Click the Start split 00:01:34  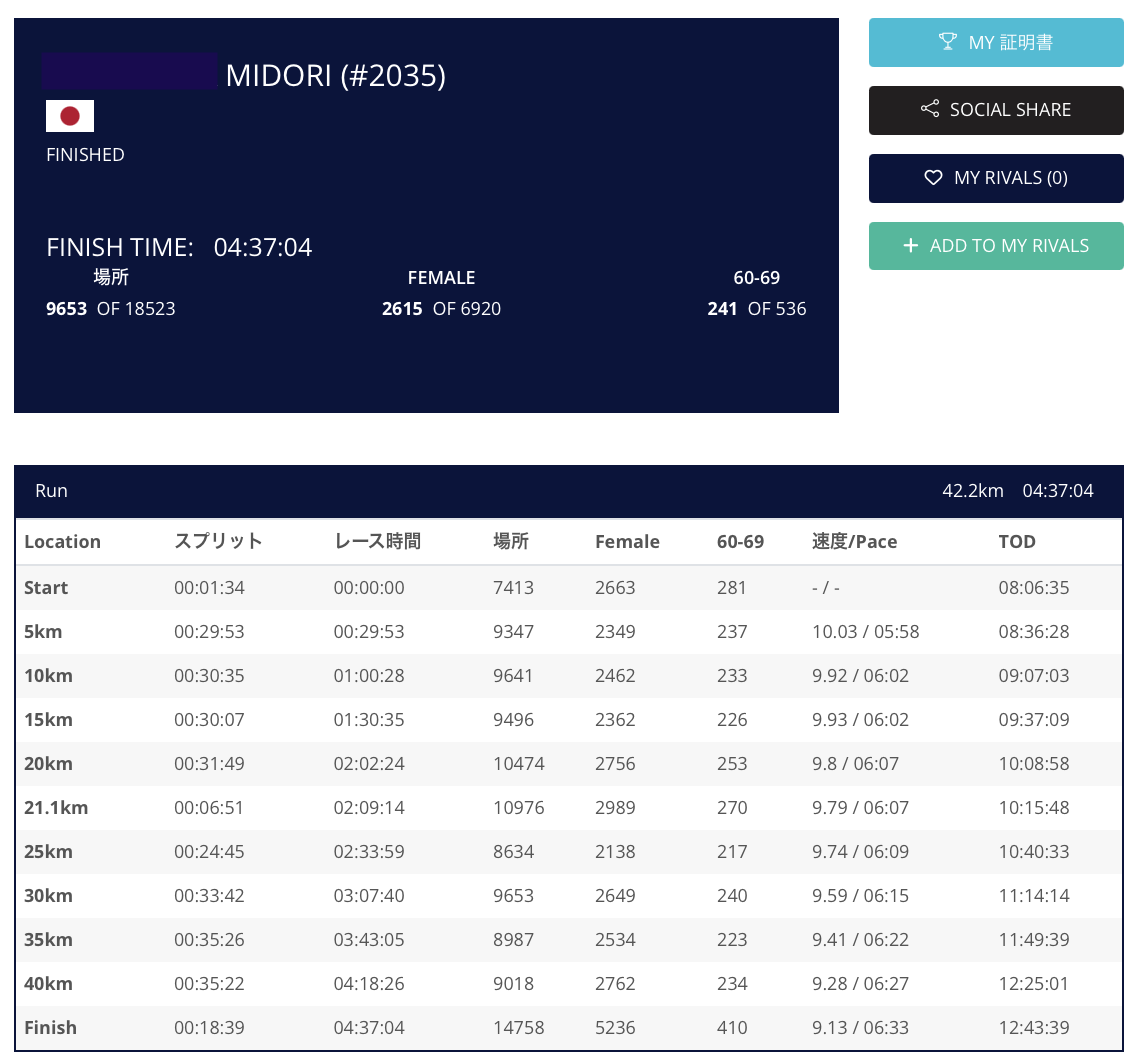(x=209, y=588)
